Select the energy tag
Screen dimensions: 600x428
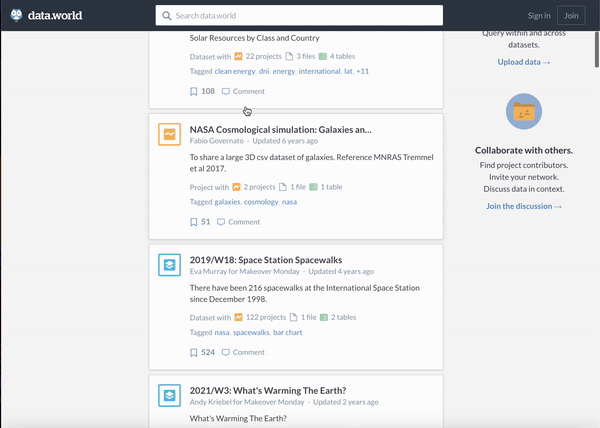(x=284, y=71)
